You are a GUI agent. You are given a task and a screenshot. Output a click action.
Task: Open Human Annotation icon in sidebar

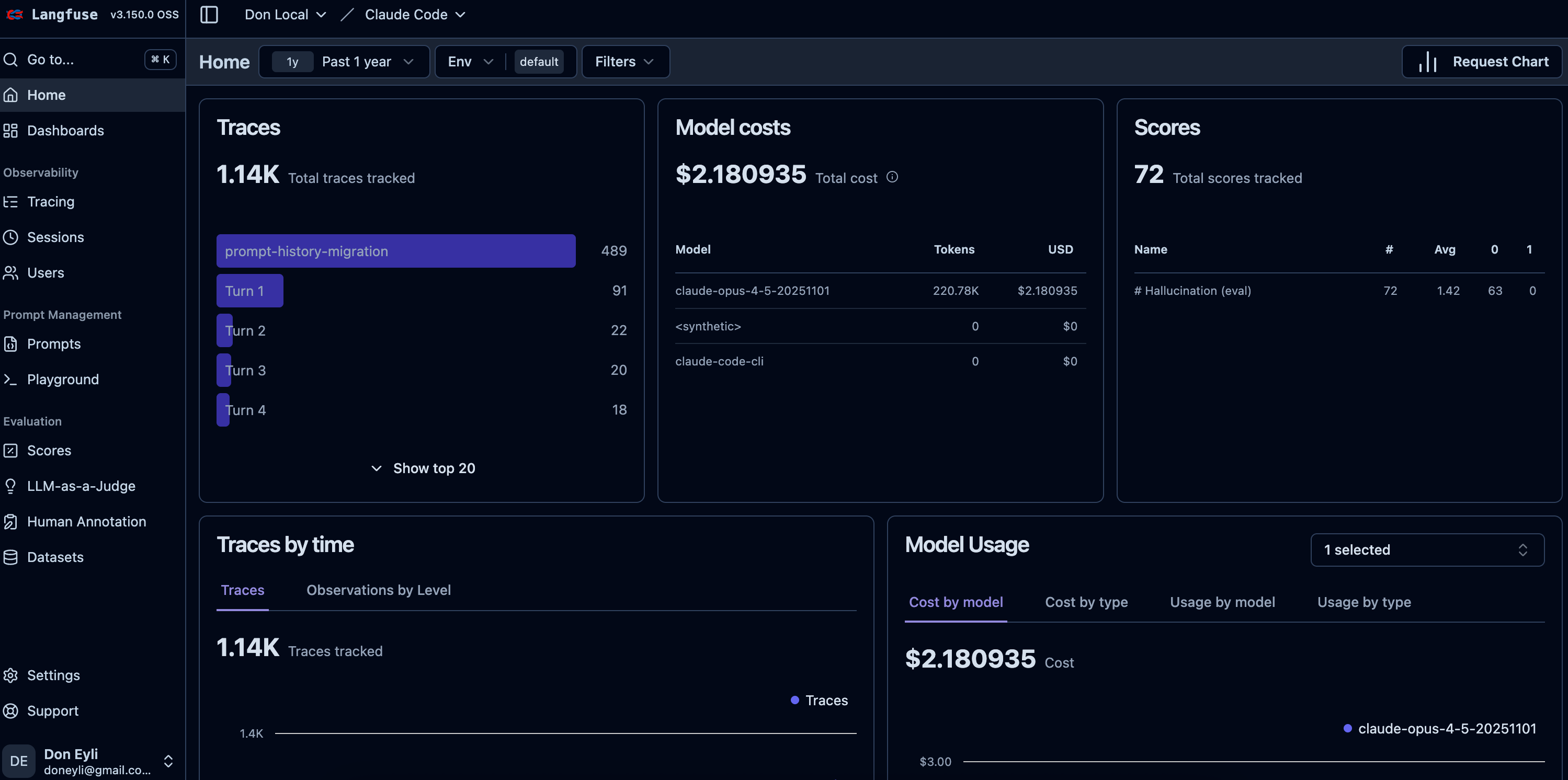click(x=10, y=521)
